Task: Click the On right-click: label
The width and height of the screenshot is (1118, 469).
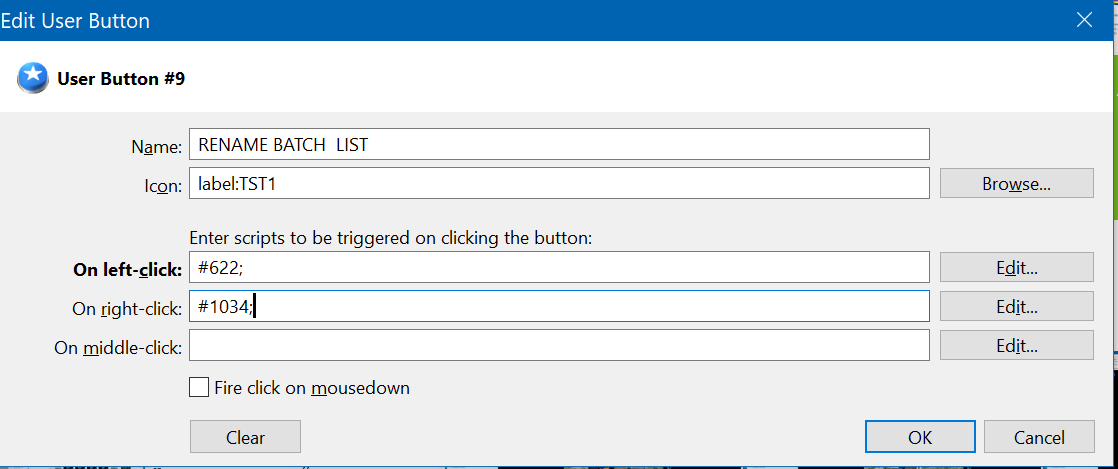Action: [126, 309]
